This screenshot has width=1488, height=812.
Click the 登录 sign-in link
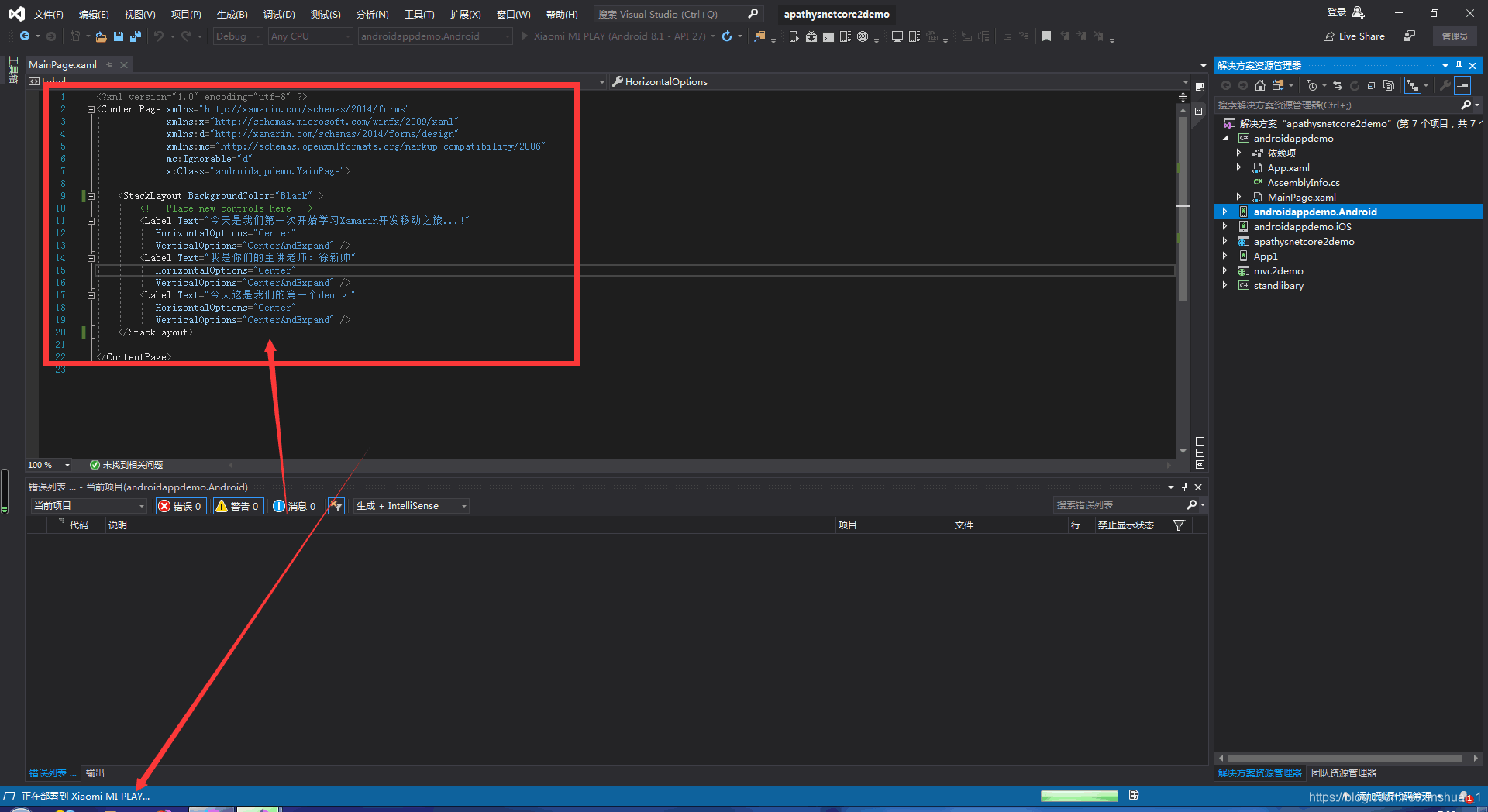(1337, 12)
